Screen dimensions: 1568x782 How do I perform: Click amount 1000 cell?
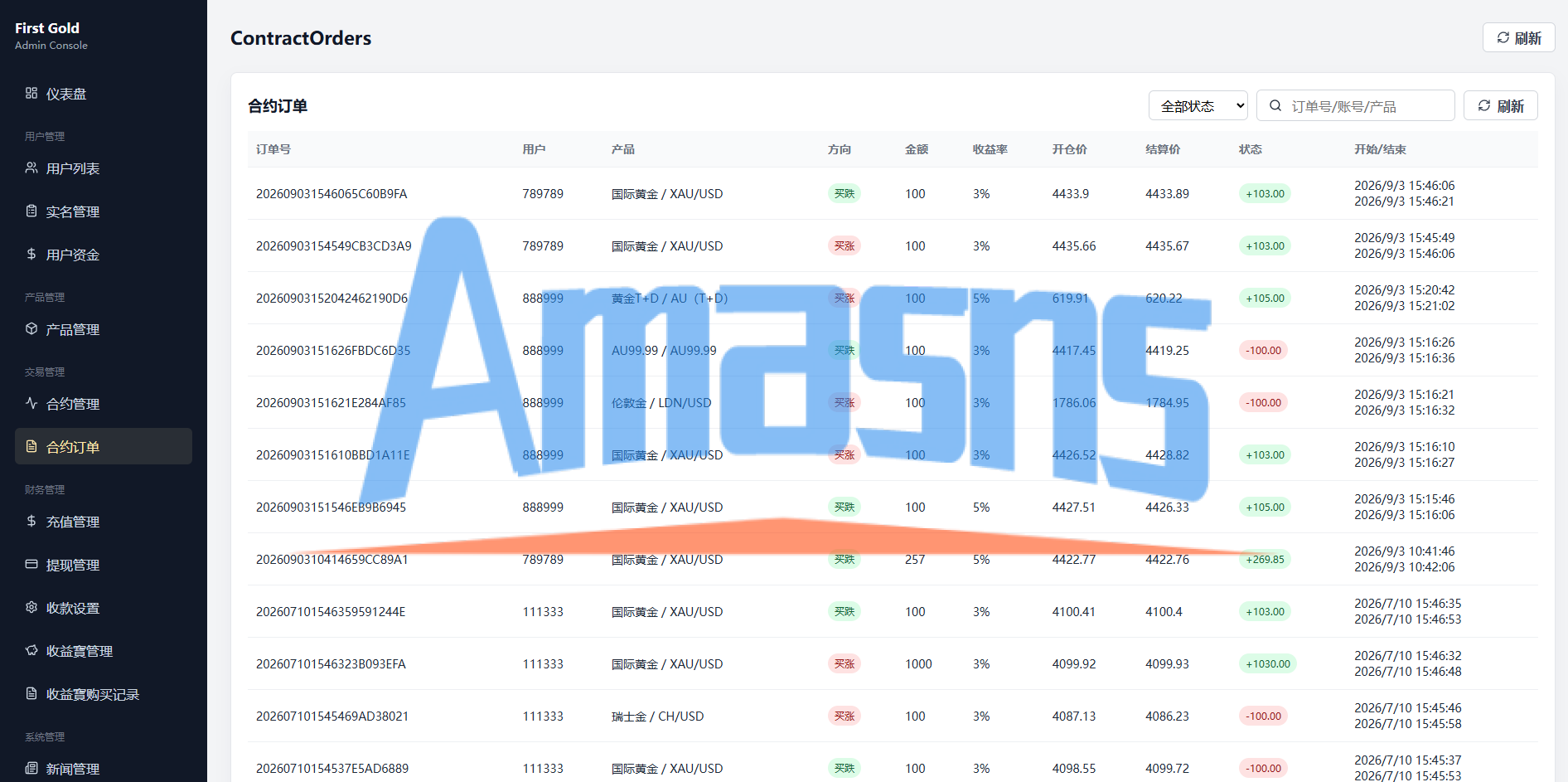pos(918,663)
